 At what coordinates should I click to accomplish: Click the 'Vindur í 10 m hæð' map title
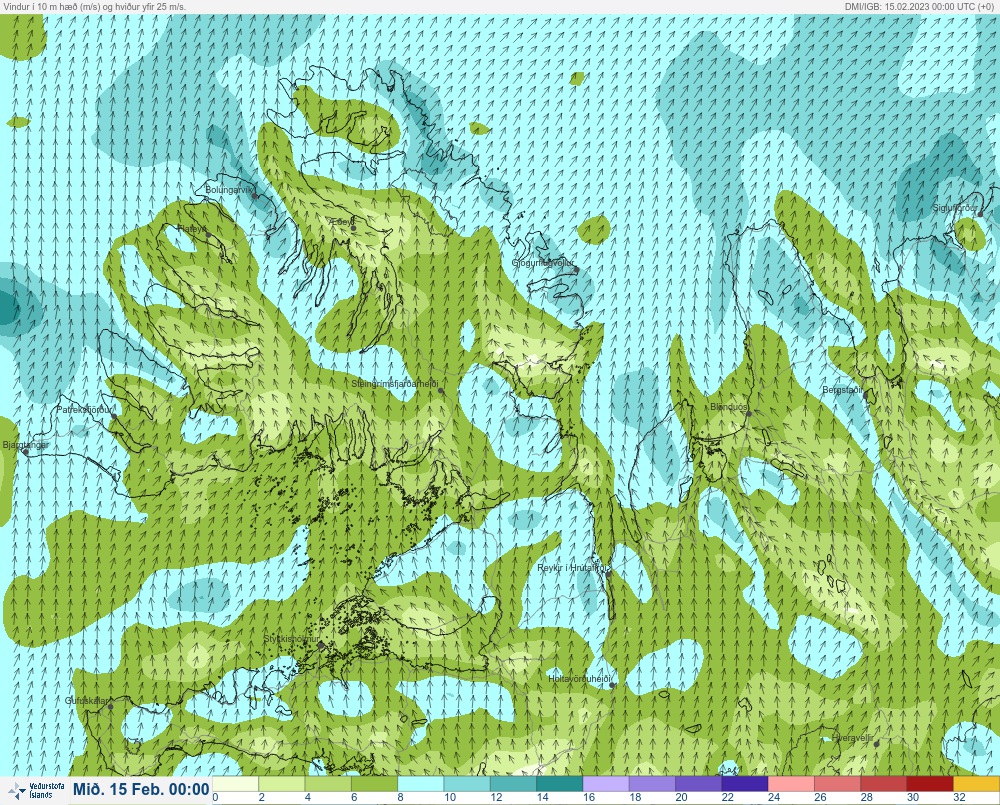coord(94,6)
